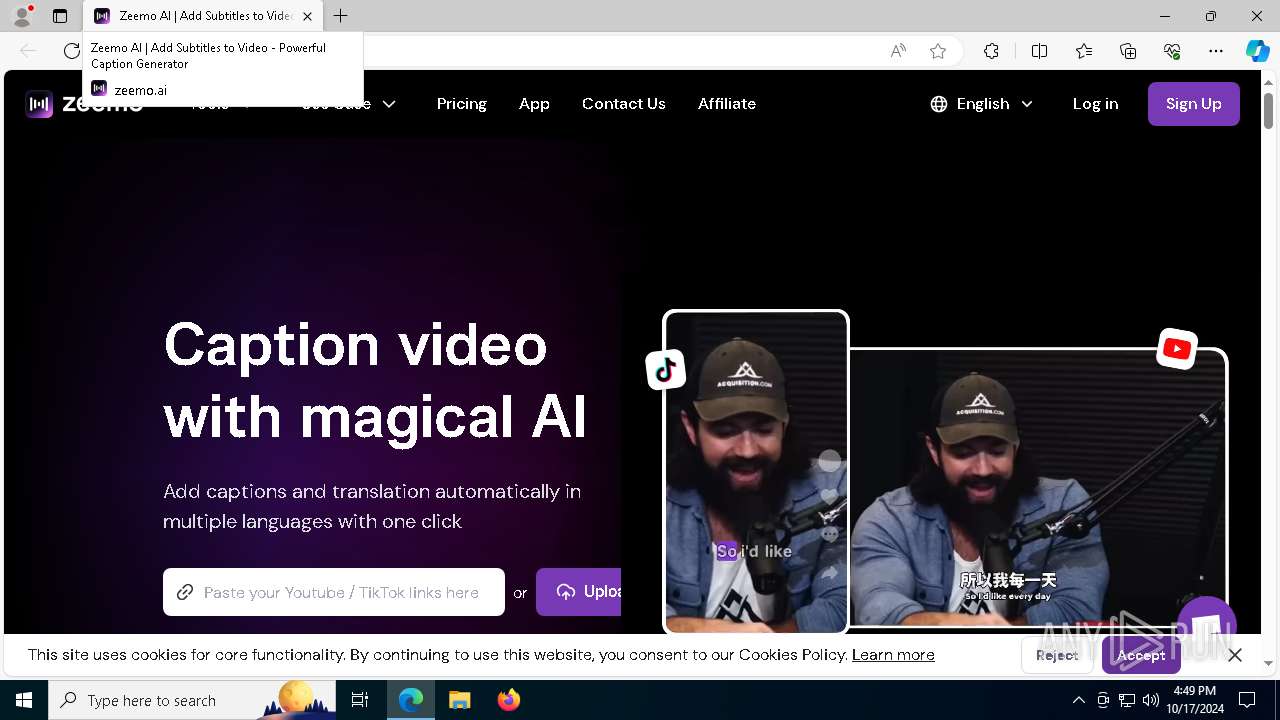Open browser Collections
Screen dimensions: 1280x720
pyautogui.click(x=1128, y=51)
